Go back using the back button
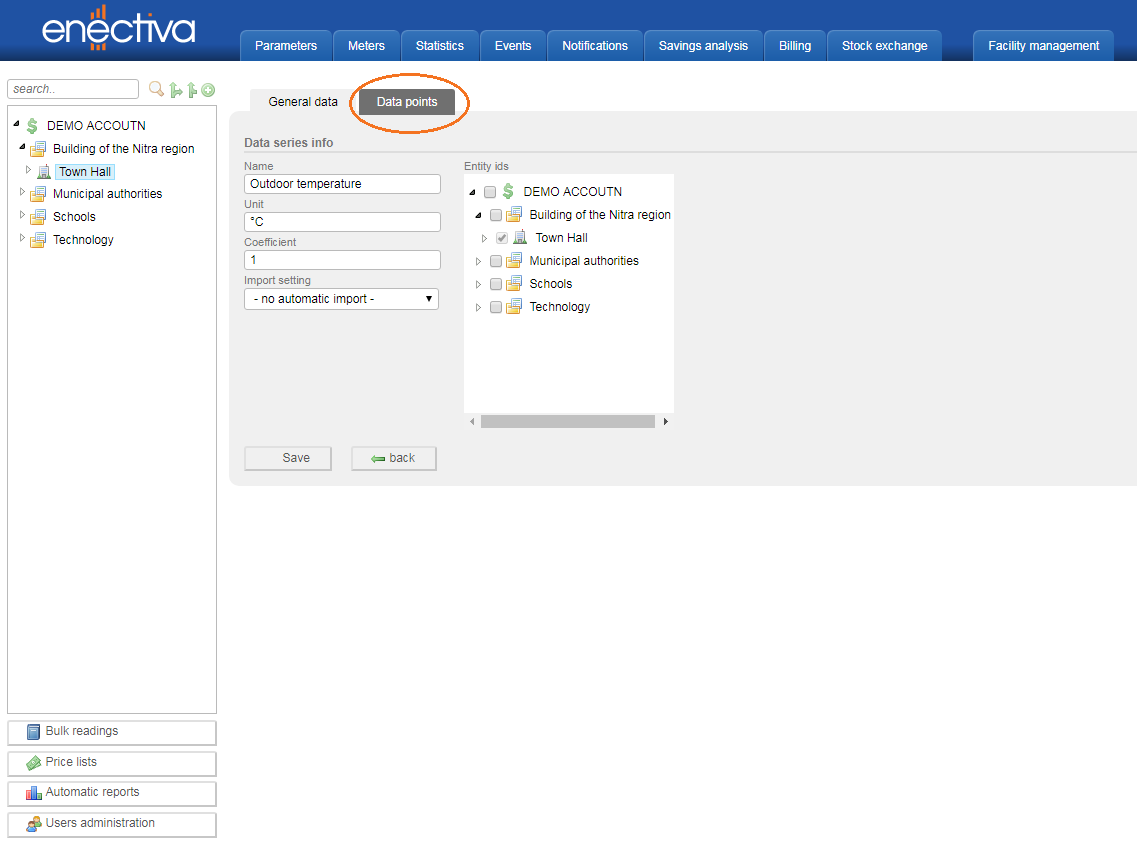Screen dimensions: 1137x853 tap(394, 458)
